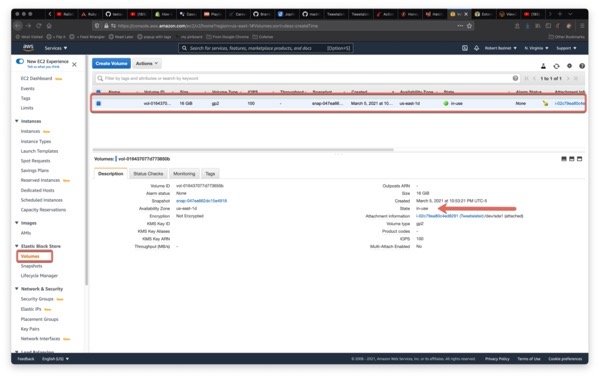This screenshot has height=378, width=599.
Task: Collapse the Elastic Block Store section
Action: pos(16,246)
